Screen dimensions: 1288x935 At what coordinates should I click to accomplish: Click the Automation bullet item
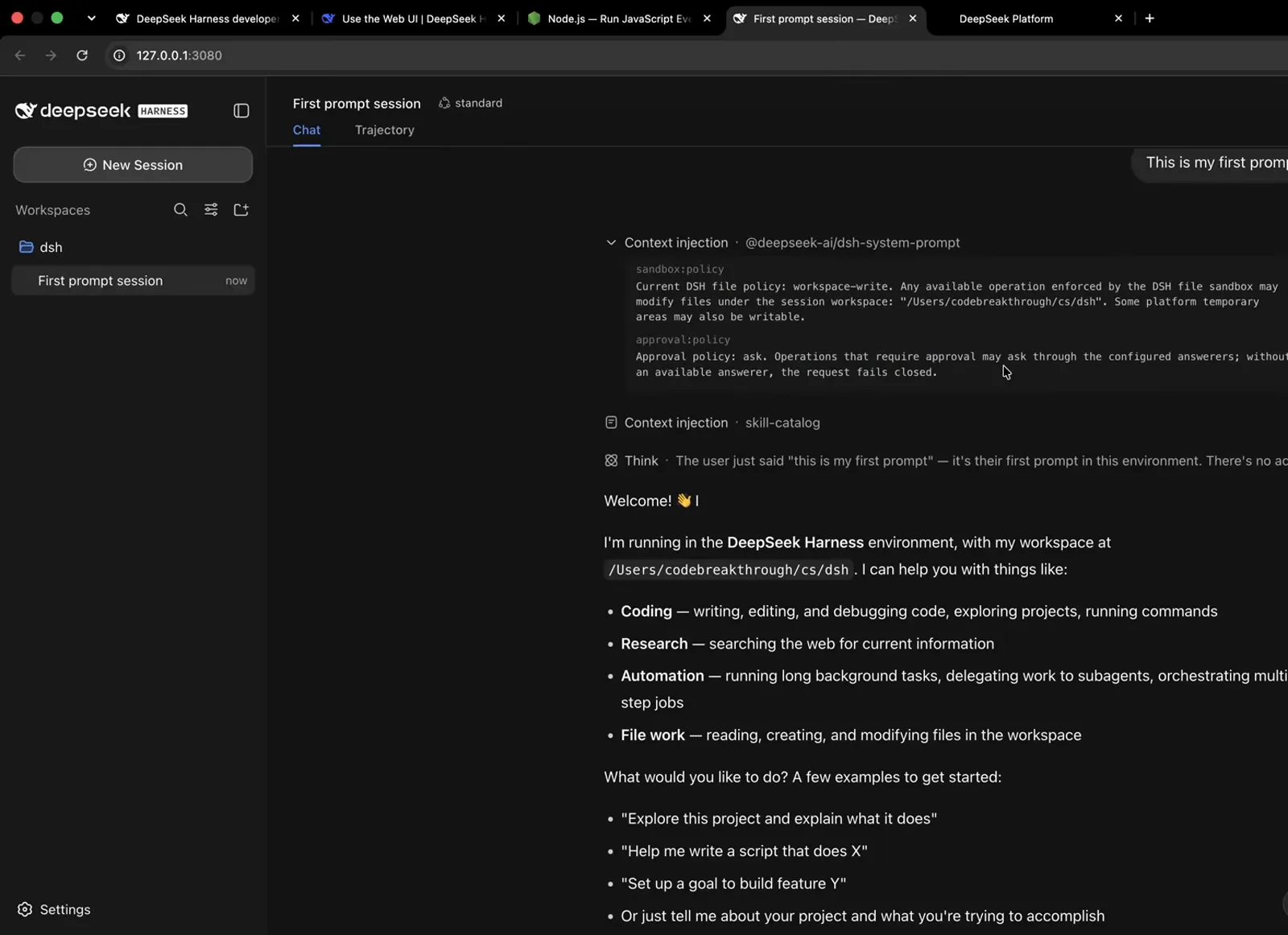coord(954,689)
